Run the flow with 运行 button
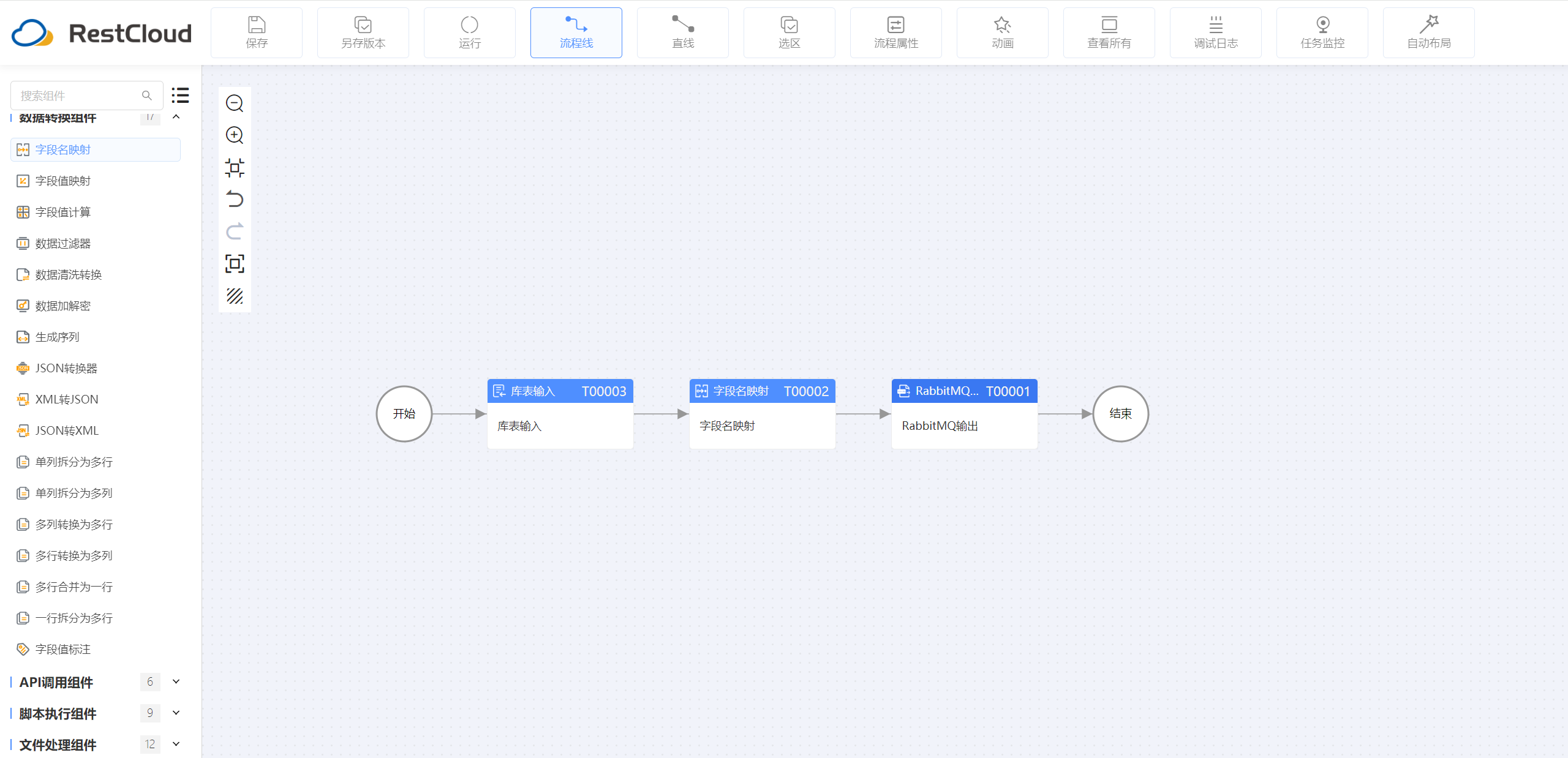Image resolution: width=1568 pixels, height=758 pixels. point(470,33)
